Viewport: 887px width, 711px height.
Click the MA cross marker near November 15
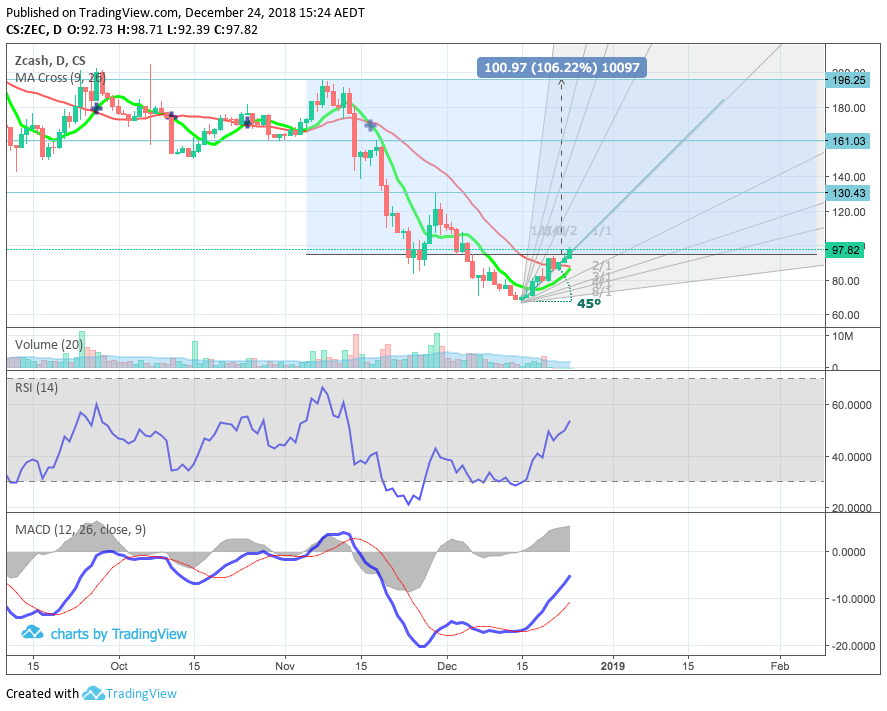pos(371,125)
